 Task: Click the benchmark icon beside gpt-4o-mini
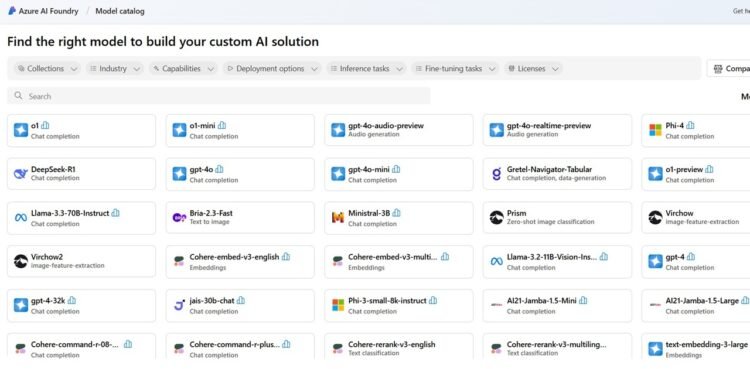(x=396, y=169)
